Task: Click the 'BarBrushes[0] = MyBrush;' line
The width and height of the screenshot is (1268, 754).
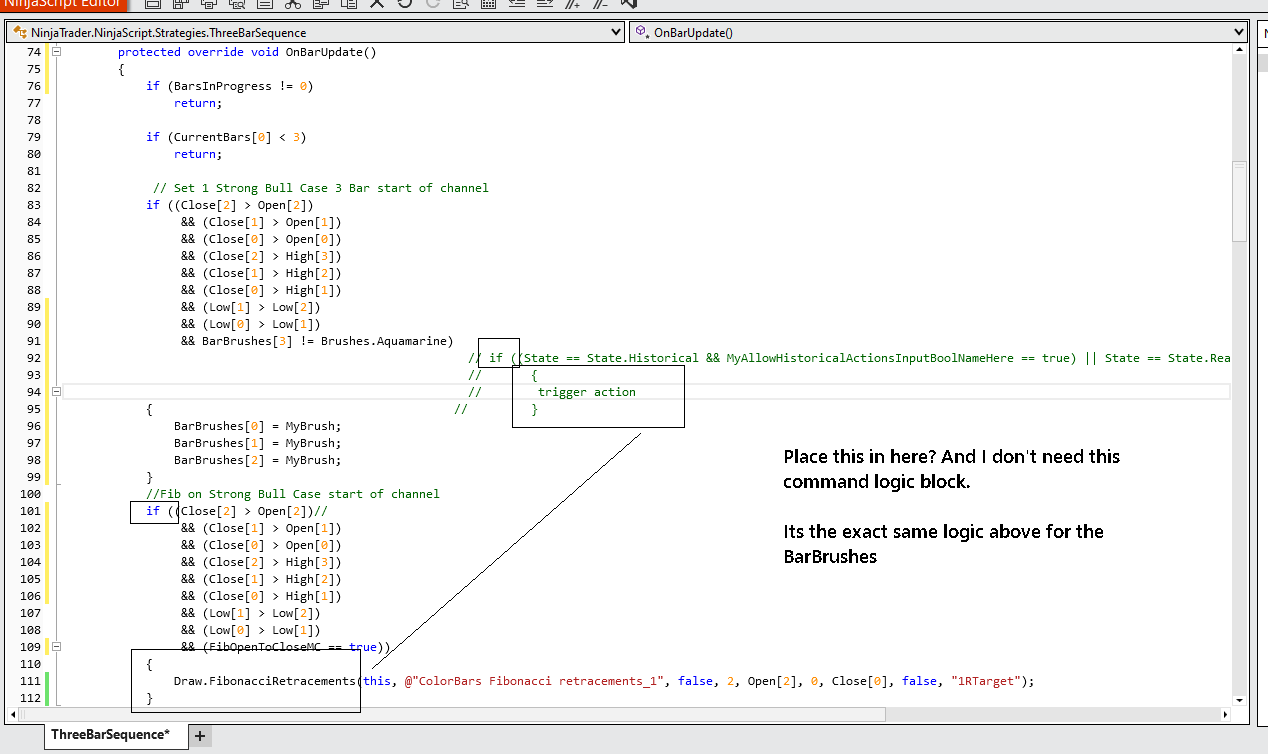Action: click(257, 426)
